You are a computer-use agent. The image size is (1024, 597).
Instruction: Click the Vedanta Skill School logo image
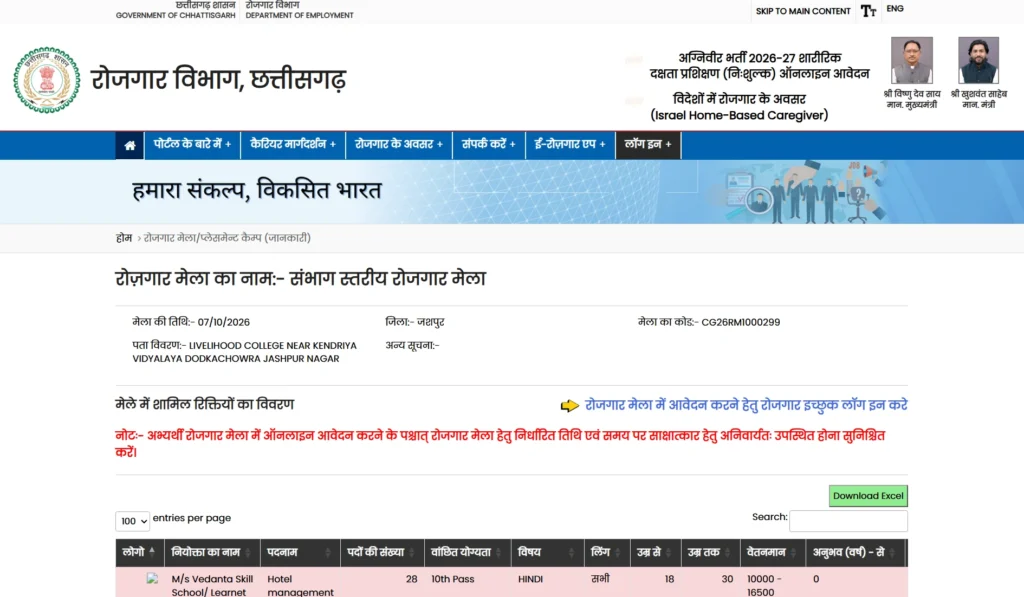(152, 579)
